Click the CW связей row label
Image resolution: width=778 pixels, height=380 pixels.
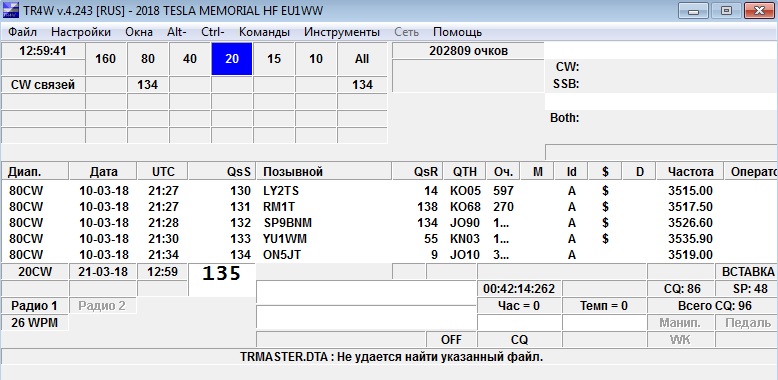[43, 85]
